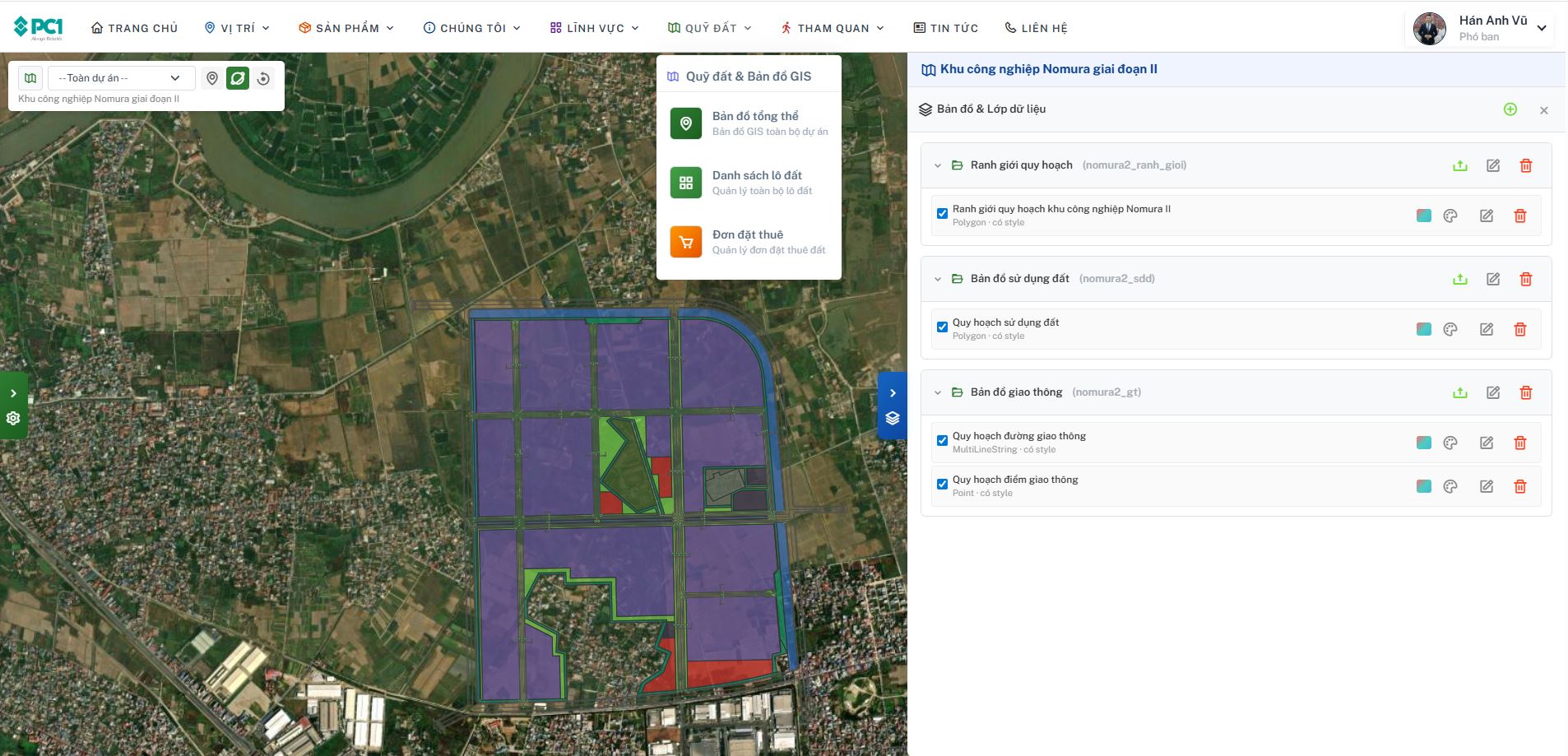The height and width of the screenshot is (756, 1568).
Task: Click color swatch for Quy hoạch đường giao thông
Action: (x=1423, y=443)
